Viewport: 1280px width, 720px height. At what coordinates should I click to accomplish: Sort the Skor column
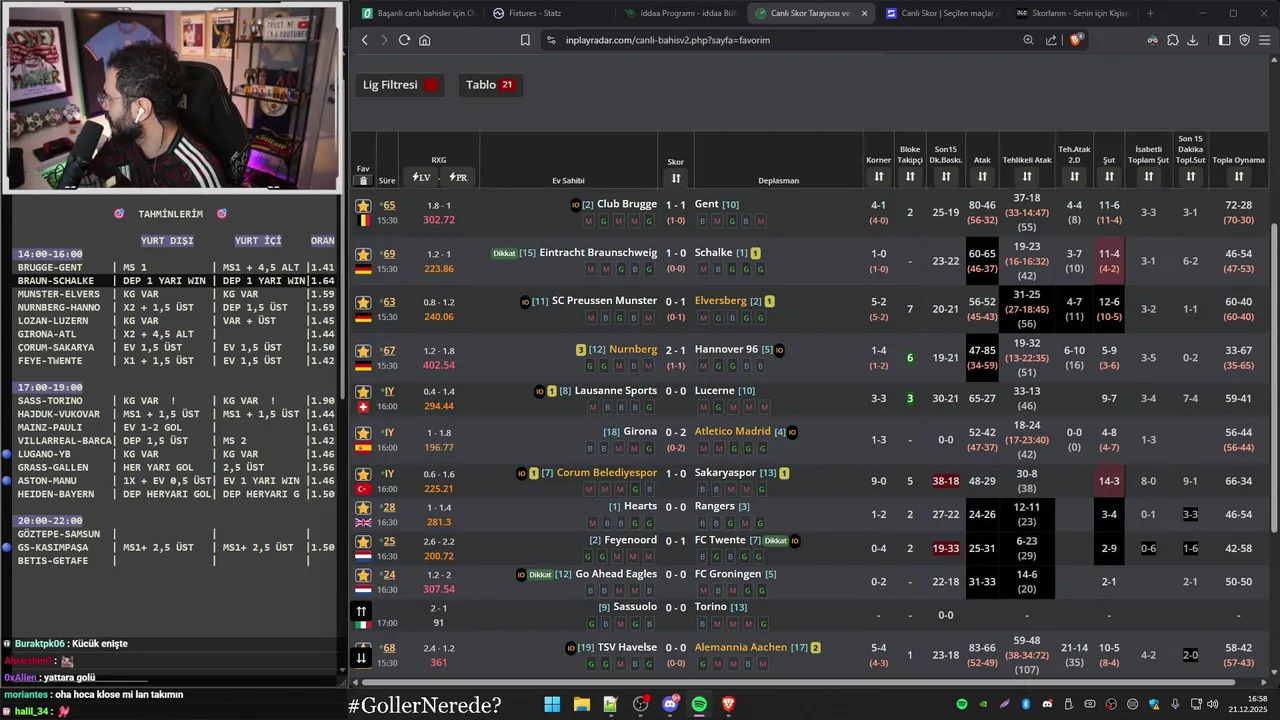tap(676, 178)
